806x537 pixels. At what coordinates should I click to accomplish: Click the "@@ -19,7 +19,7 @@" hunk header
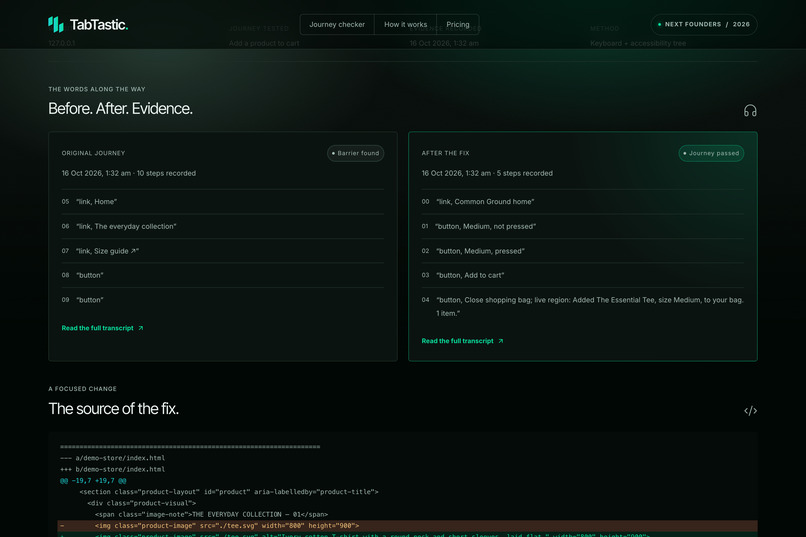93,480
